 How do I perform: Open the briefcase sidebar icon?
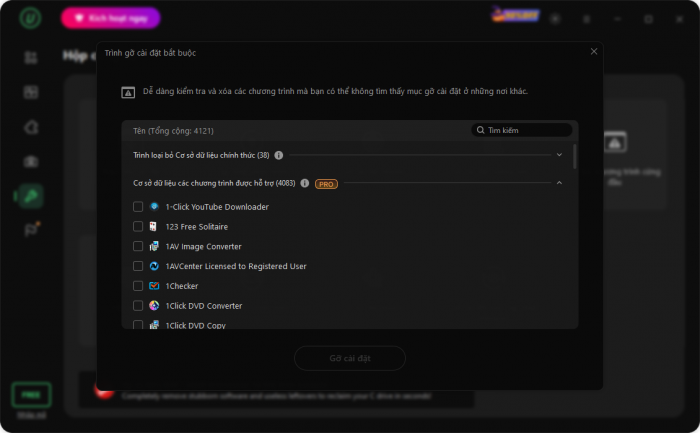(31, 161)
